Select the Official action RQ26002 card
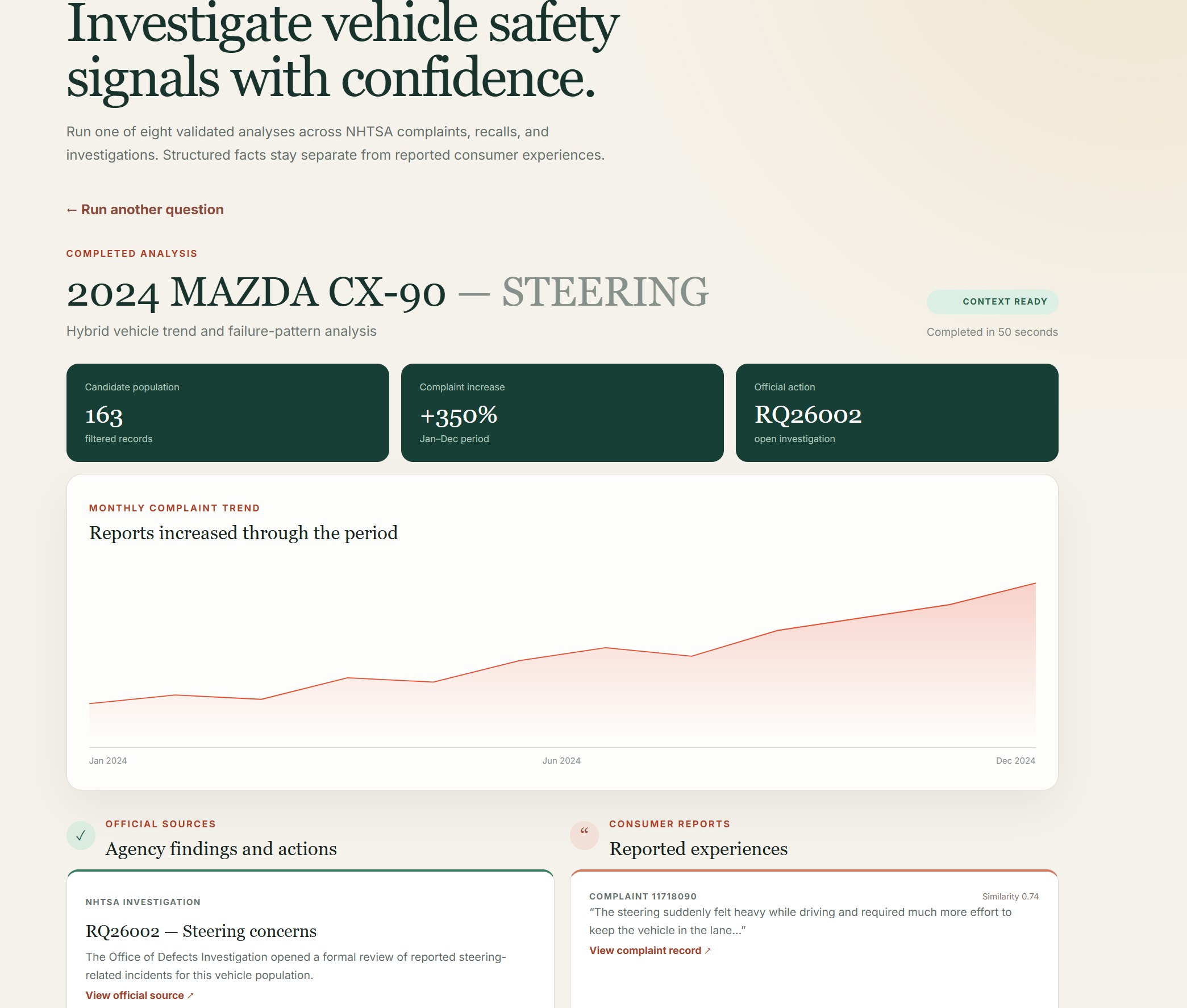This screenshot has width=1187, height=1008. pos(897,413)
